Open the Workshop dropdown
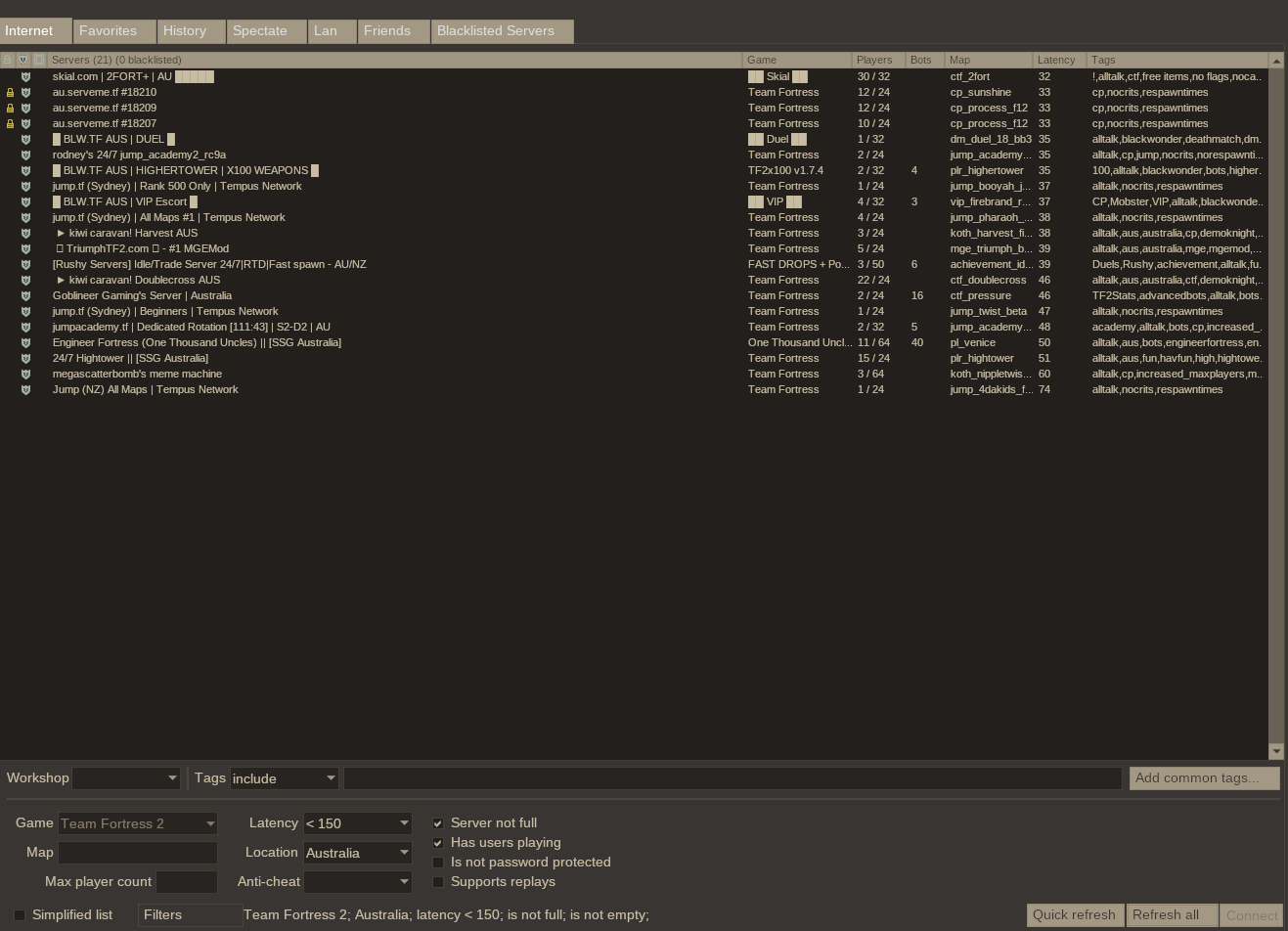The width and height of the screenshot is (1288, 931). pos(126,778)
